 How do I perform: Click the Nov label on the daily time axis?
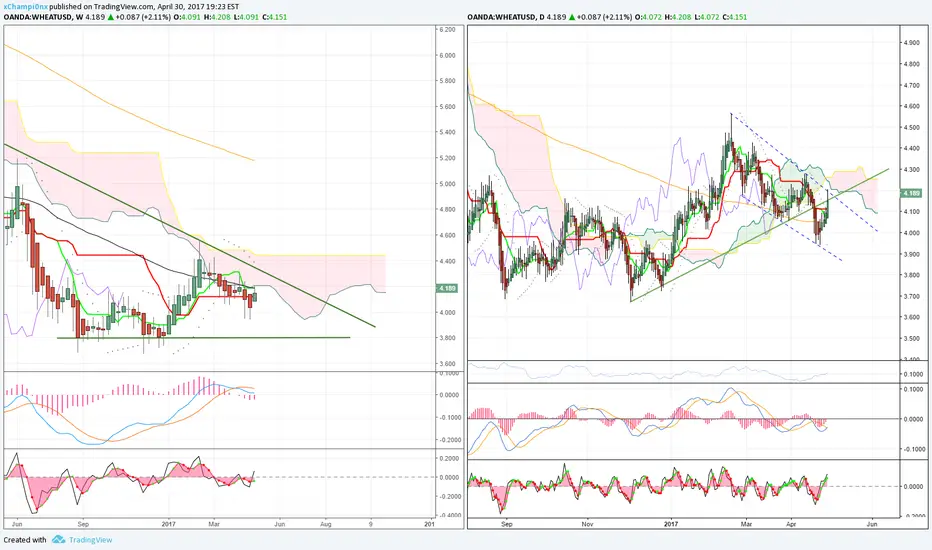[x=587, y=524]
